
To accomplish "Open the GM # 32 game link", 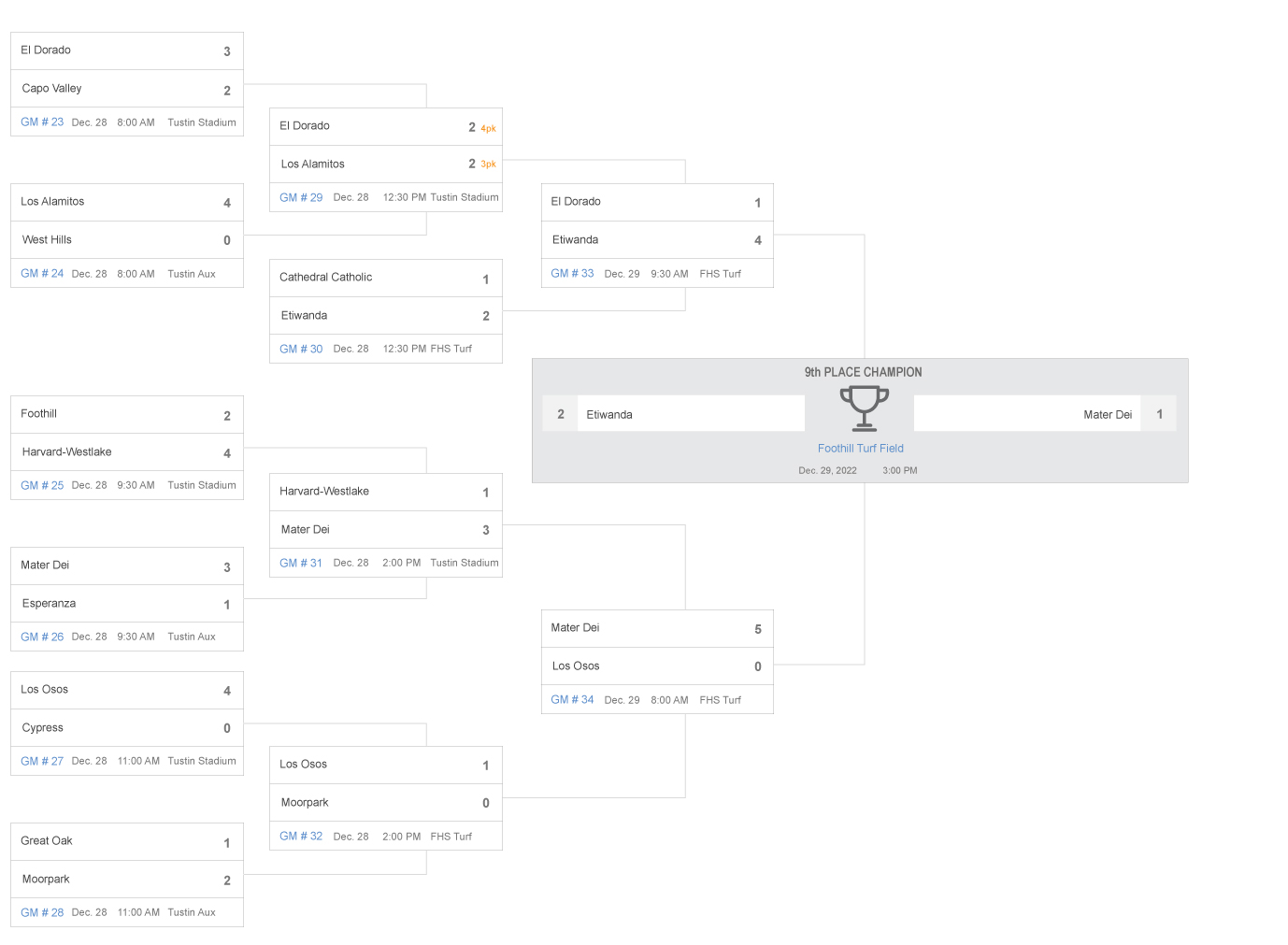I will tap(301, 837).
